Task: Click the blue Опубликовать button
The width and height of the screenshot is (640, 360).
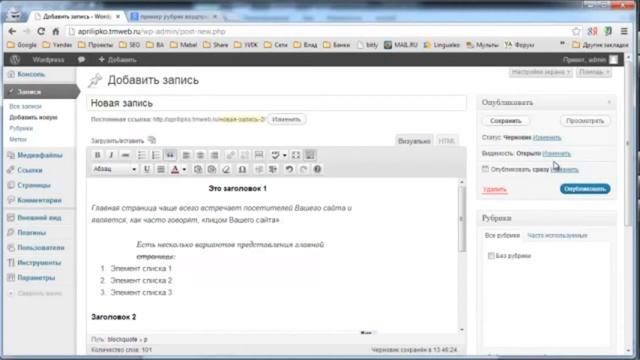Action: tap(585, 189)
